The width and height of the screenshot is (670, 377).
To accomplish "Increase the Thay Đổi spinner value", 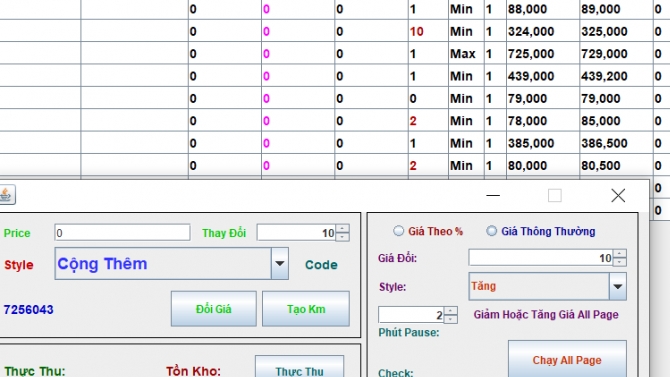I will tap(342, 229).
